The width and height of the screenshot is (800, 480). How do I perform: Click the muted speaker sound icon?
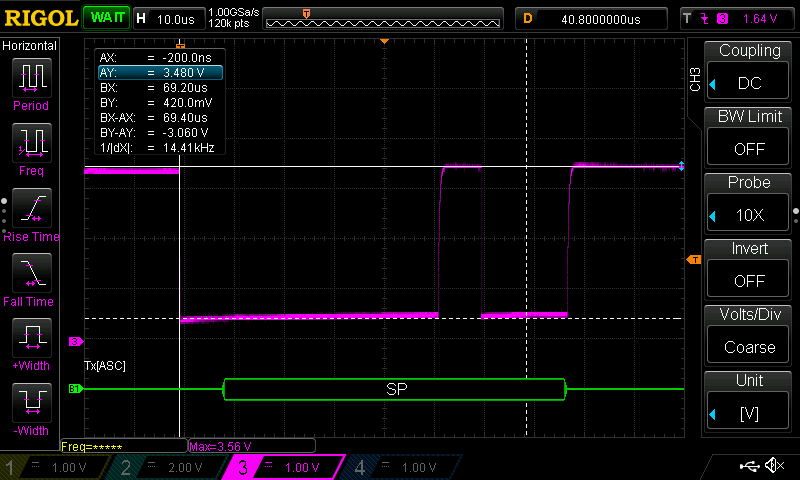(774, 465)
